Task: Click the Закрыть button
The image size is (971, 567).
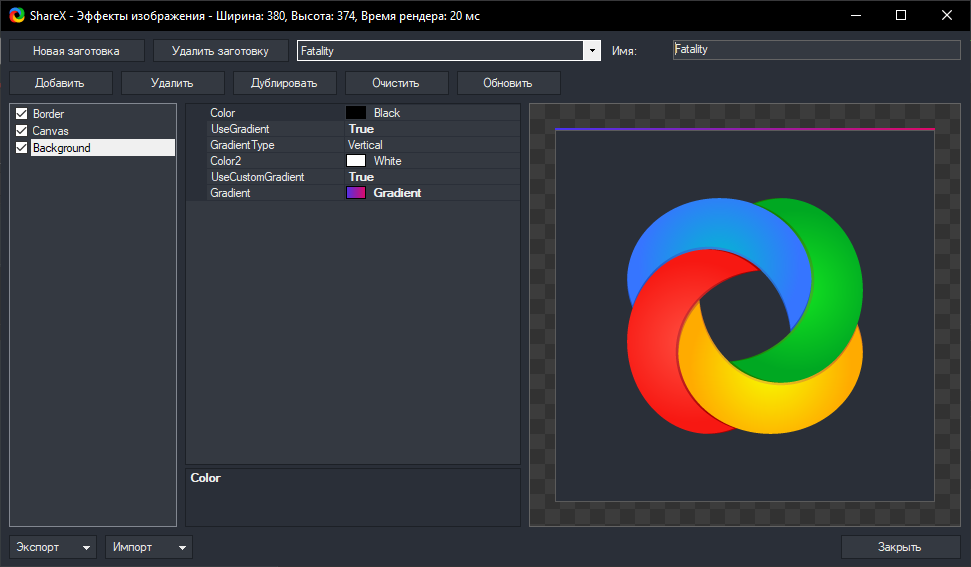Action: click(900, 547)
